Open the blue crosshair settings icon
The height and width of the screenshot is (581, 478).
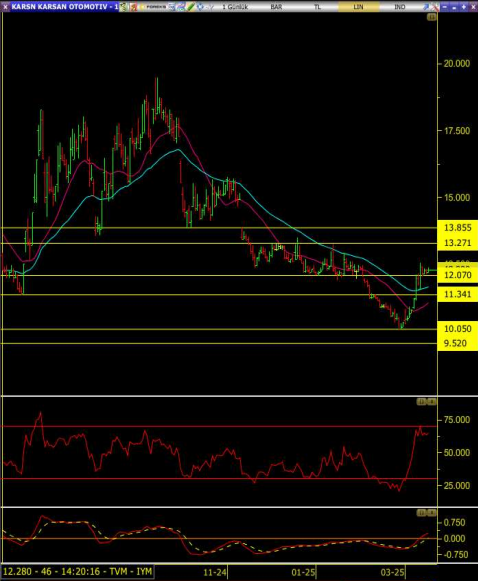(x=200, y=7)
